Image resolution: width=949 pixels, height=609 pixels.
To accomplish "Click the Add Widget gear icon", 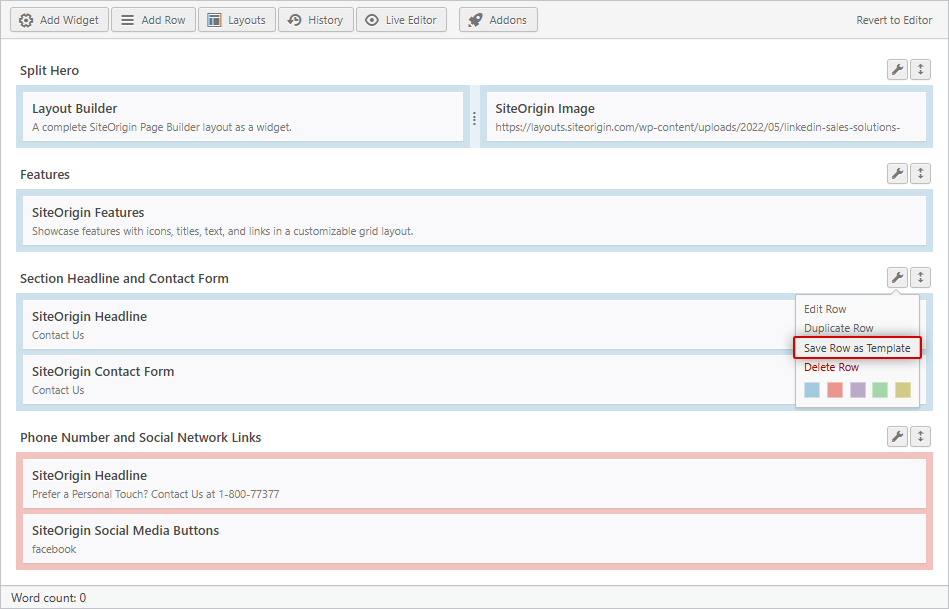I will (25, 20).
